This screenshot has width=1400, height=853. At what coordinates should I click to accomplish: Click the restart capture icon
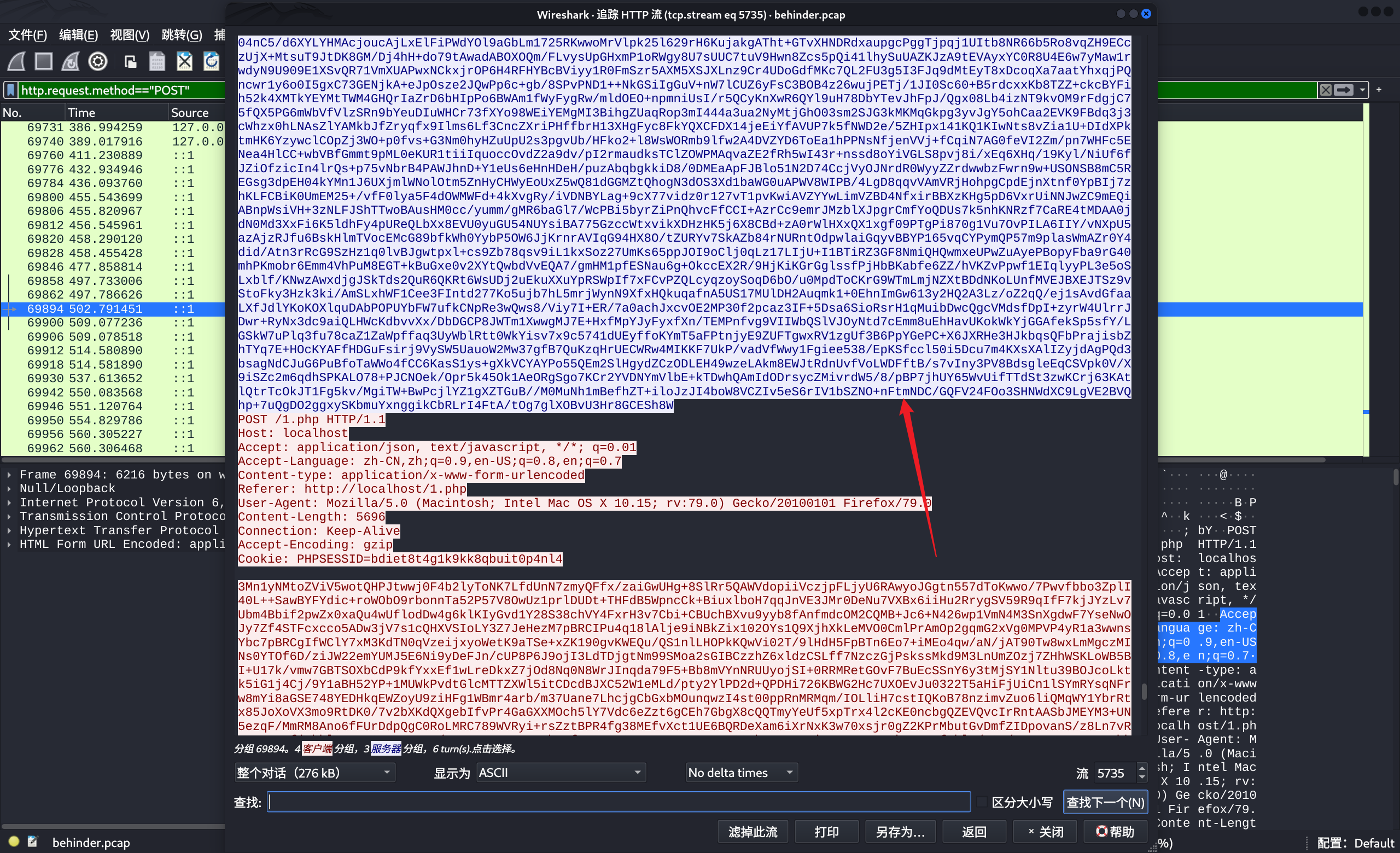point(71,61)
